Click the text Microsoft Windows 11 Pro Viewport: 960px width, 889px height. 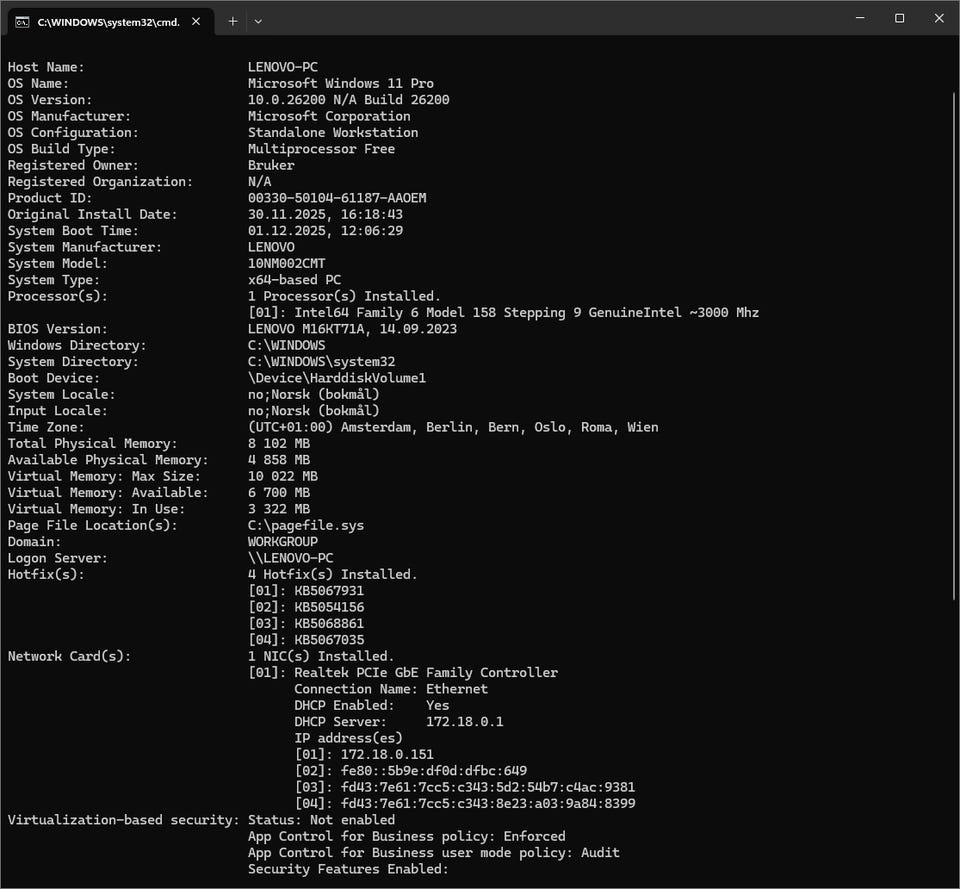[340, 83]
